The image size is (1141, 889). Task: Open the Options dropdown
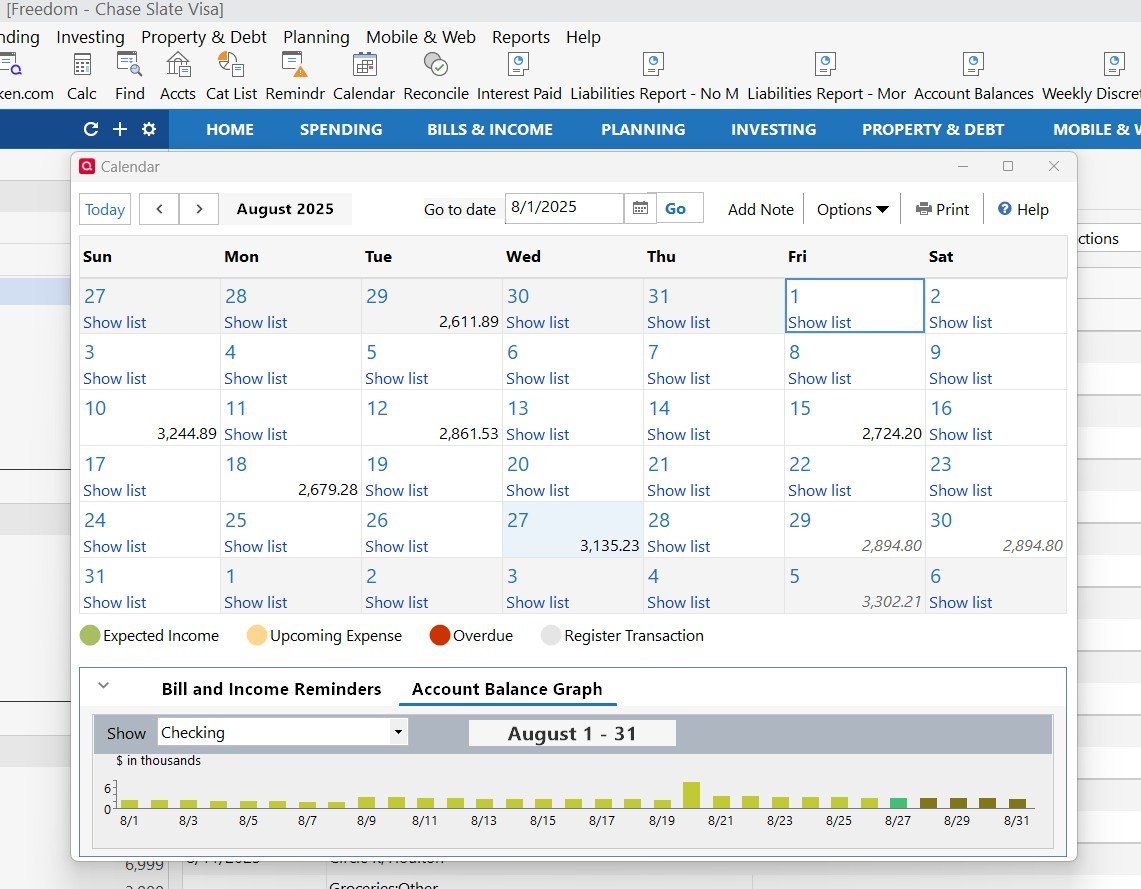[x=852, y=210]
